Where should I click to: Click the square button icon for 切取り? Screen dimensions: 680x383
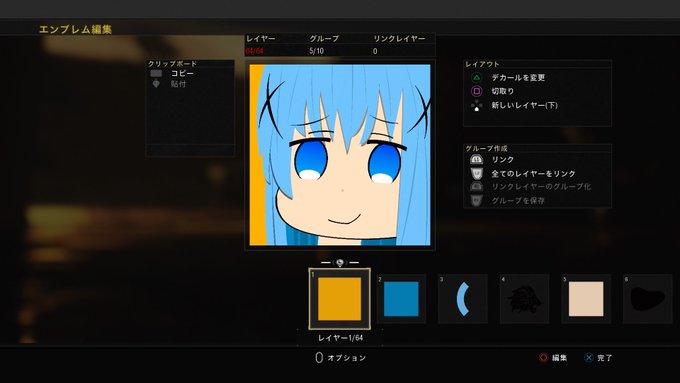[x=476, y=91]
